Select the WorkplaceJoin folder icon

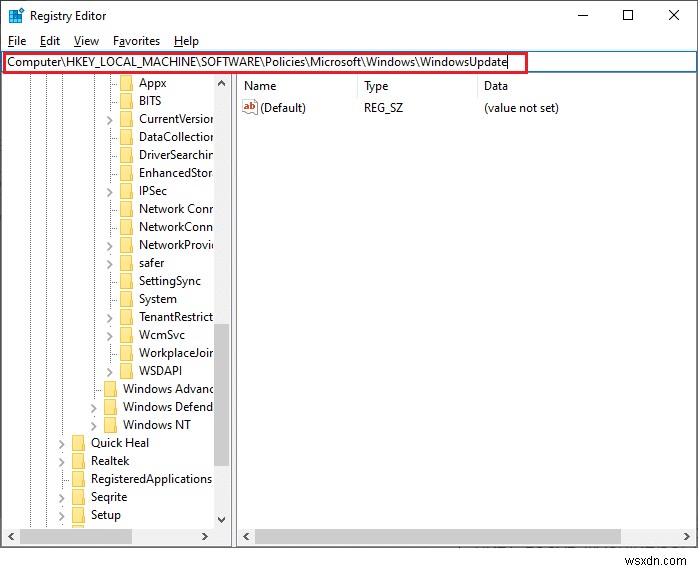point(126,353)
